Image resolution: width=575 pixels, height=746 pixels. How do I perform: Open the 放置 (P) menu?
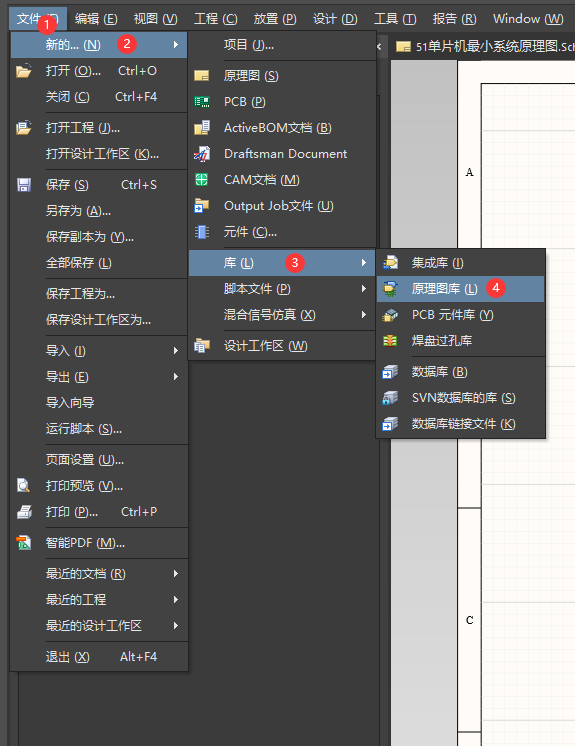tap(275, 19)
